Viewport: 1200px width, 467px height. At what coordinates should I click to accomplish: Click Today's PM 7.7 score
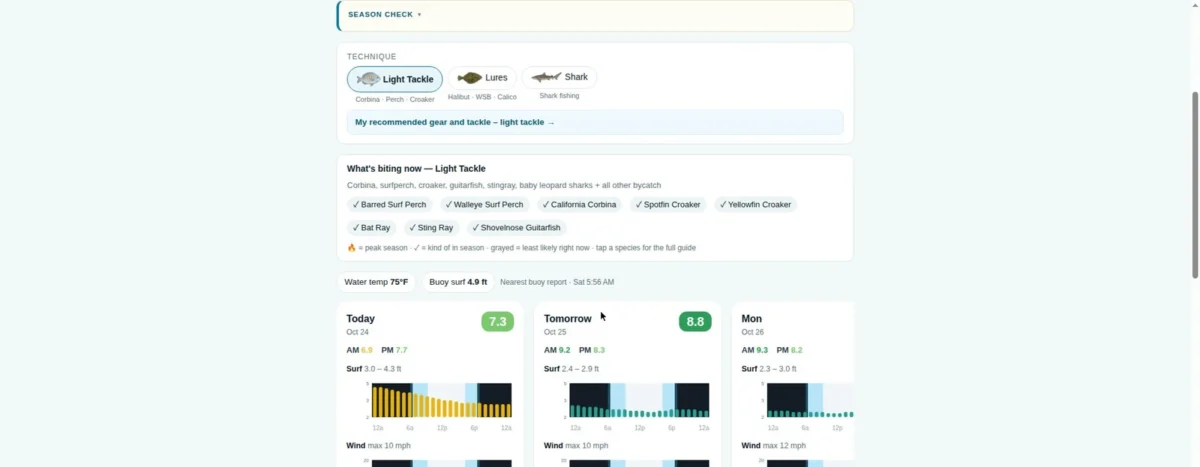(x=395, y=350)
